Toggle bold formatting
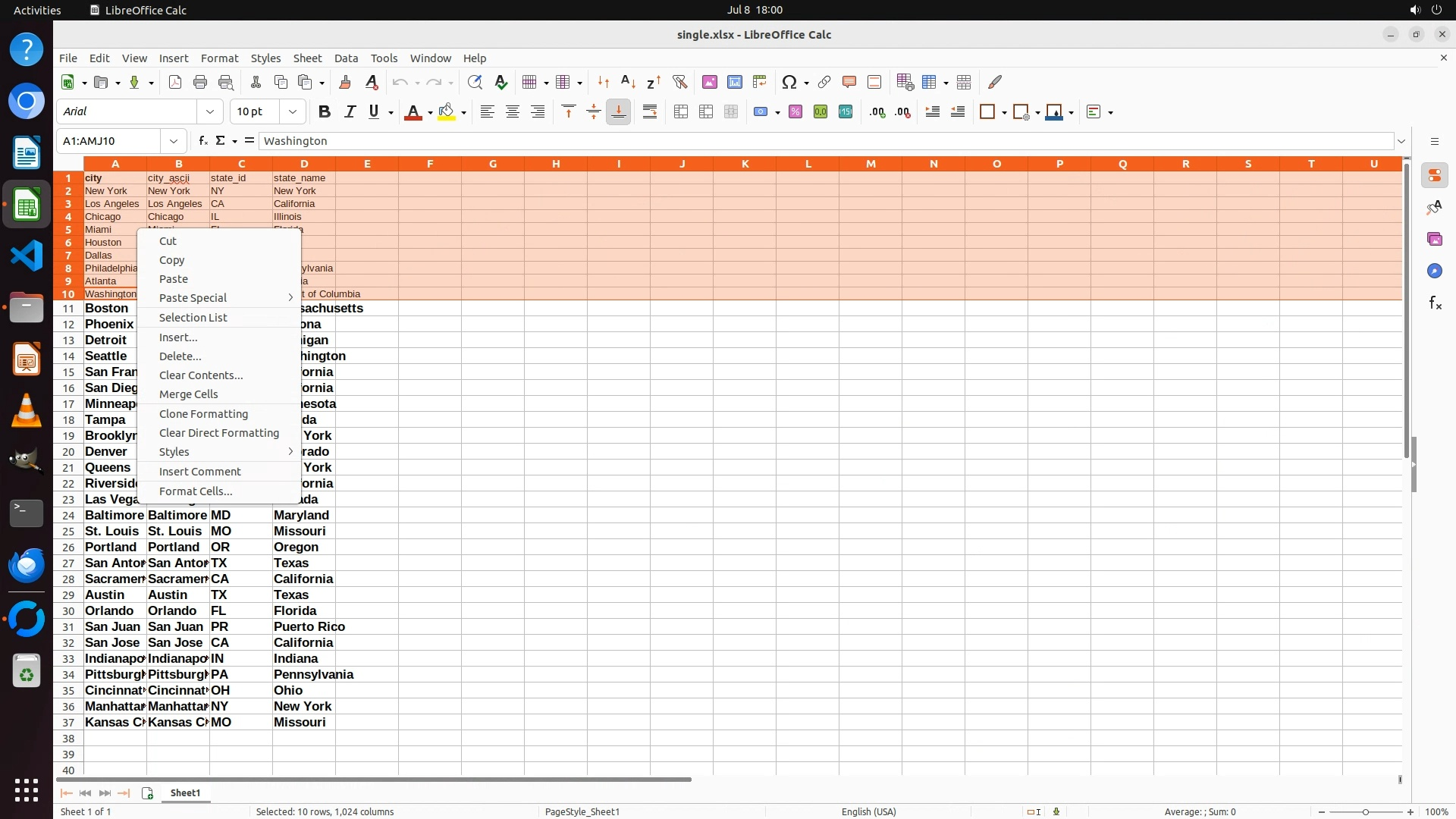The width and height of the screenshot is (1456, 819). click(x=325, y=112)
